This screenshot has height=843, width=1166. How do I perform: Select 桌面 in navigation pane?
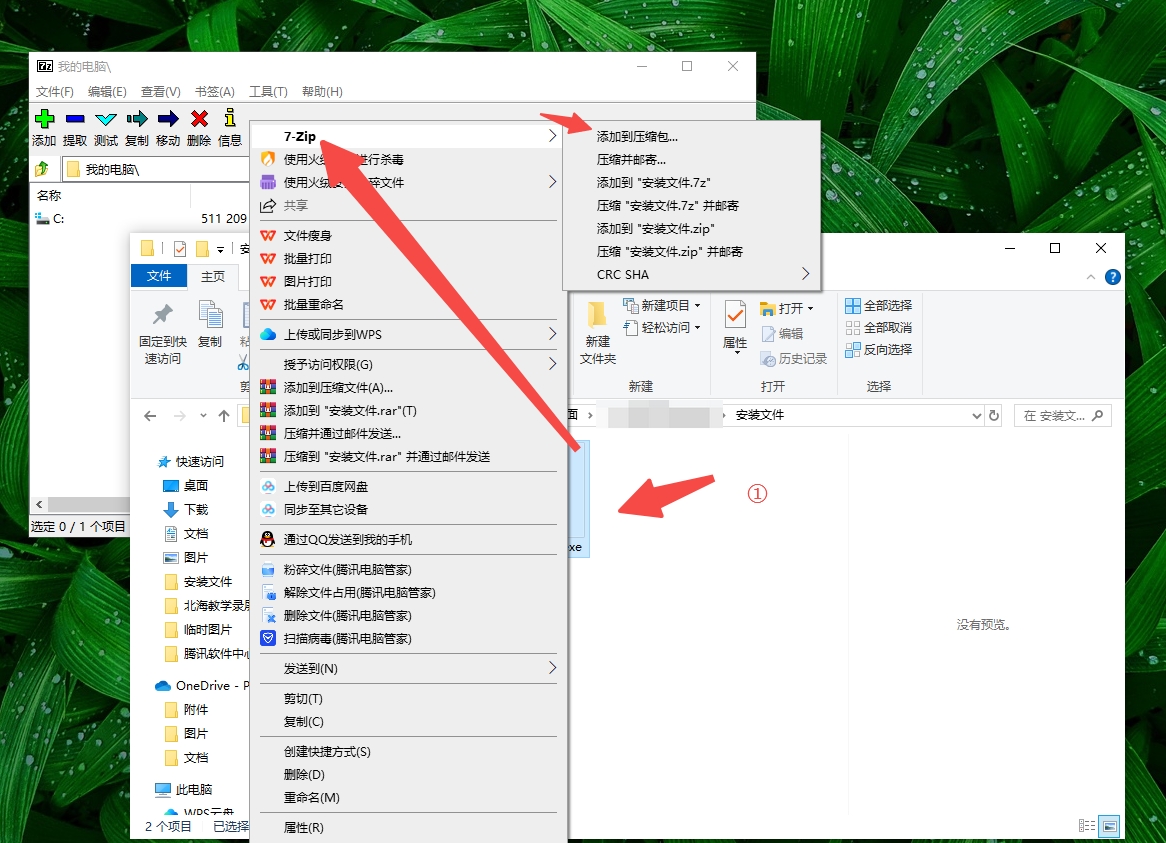click(x=196, y=485)
